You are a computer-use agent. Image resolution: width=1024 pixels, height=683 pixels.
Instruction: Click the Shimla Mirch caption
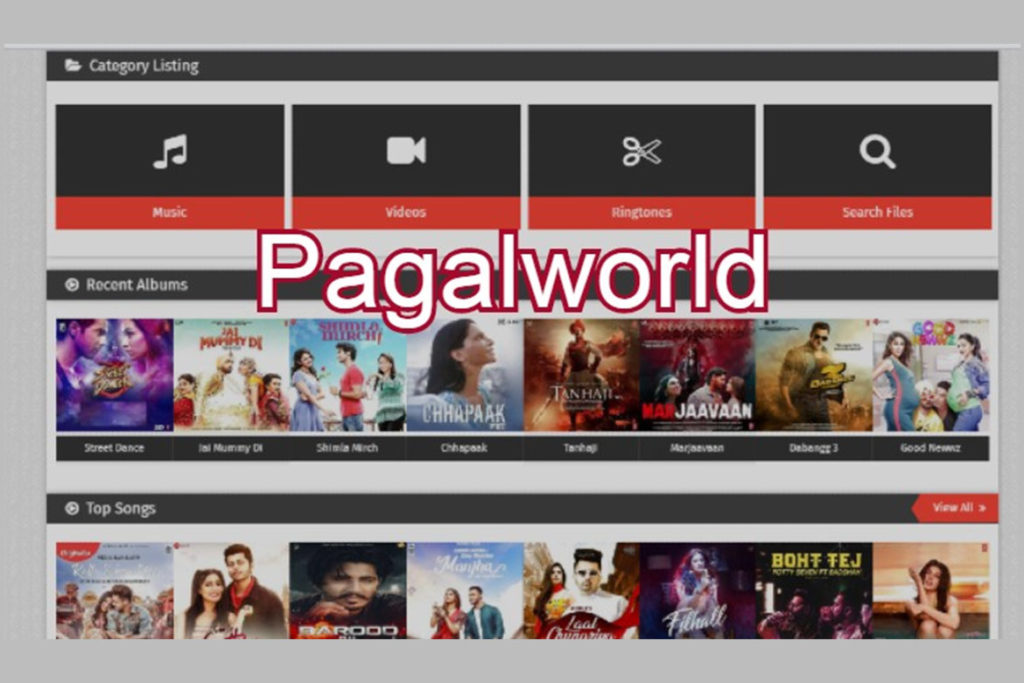point(347,448)
